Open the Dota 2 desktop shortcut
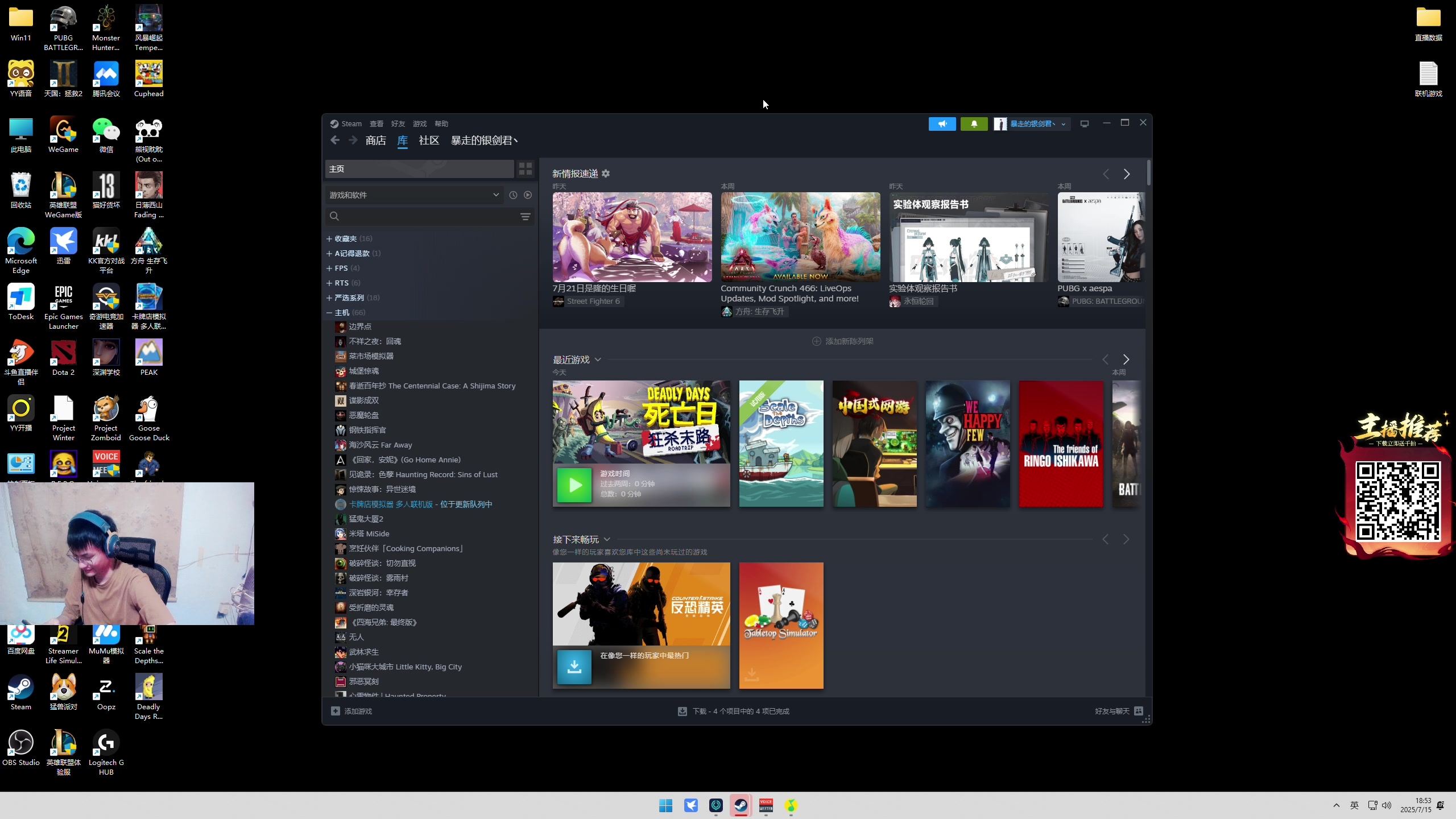 tap(63, 358)
